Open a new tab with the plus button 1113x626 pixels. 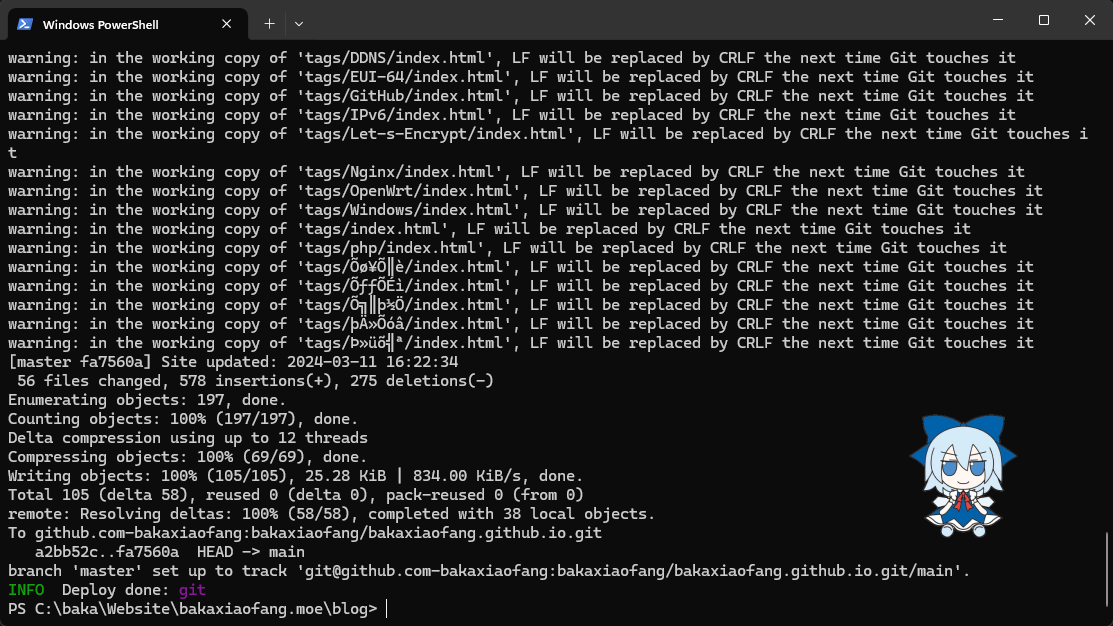[x=269, y=23]
